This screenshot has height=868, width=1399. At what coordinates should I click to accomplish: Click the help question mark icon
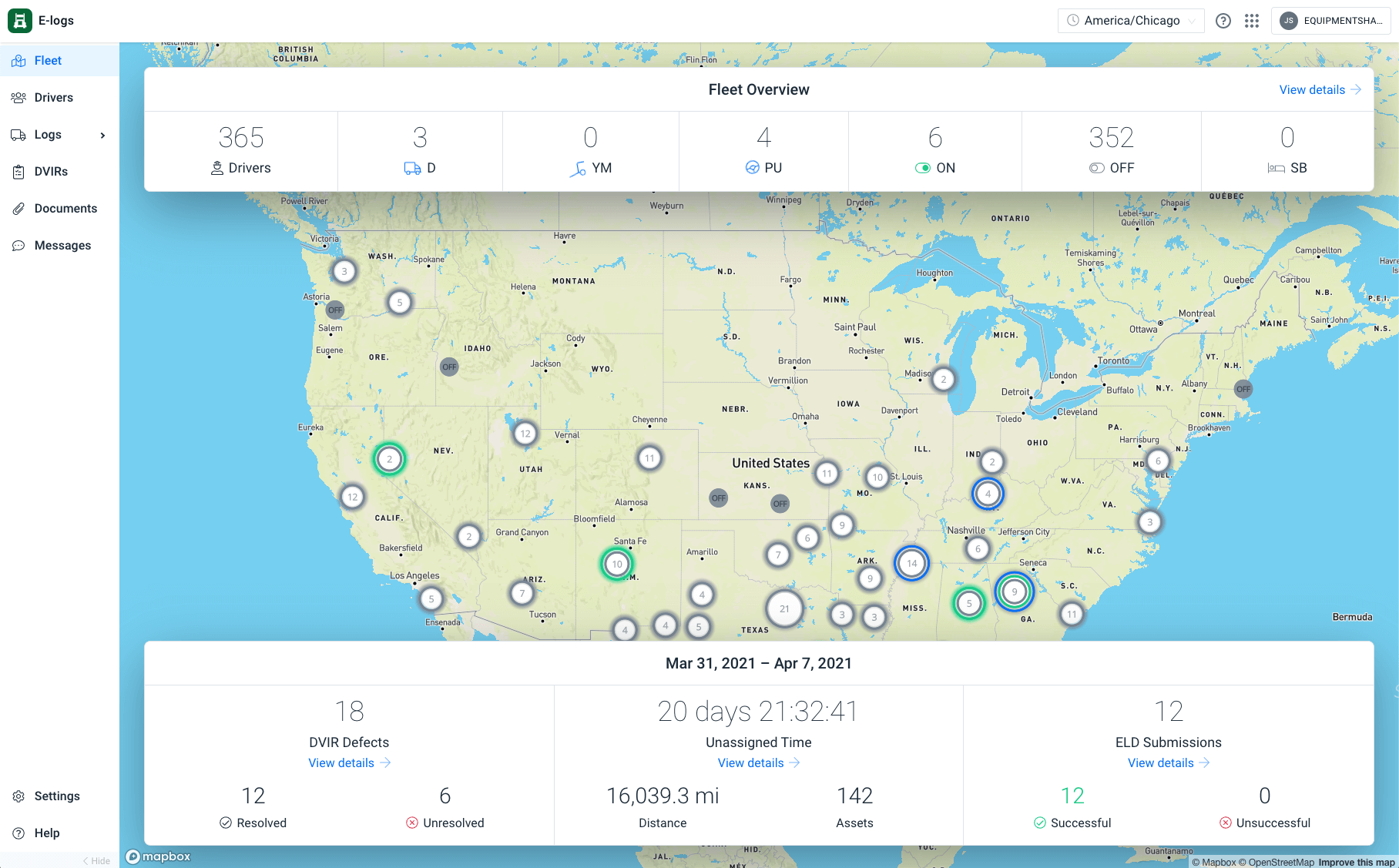[x=1223, y=21]
